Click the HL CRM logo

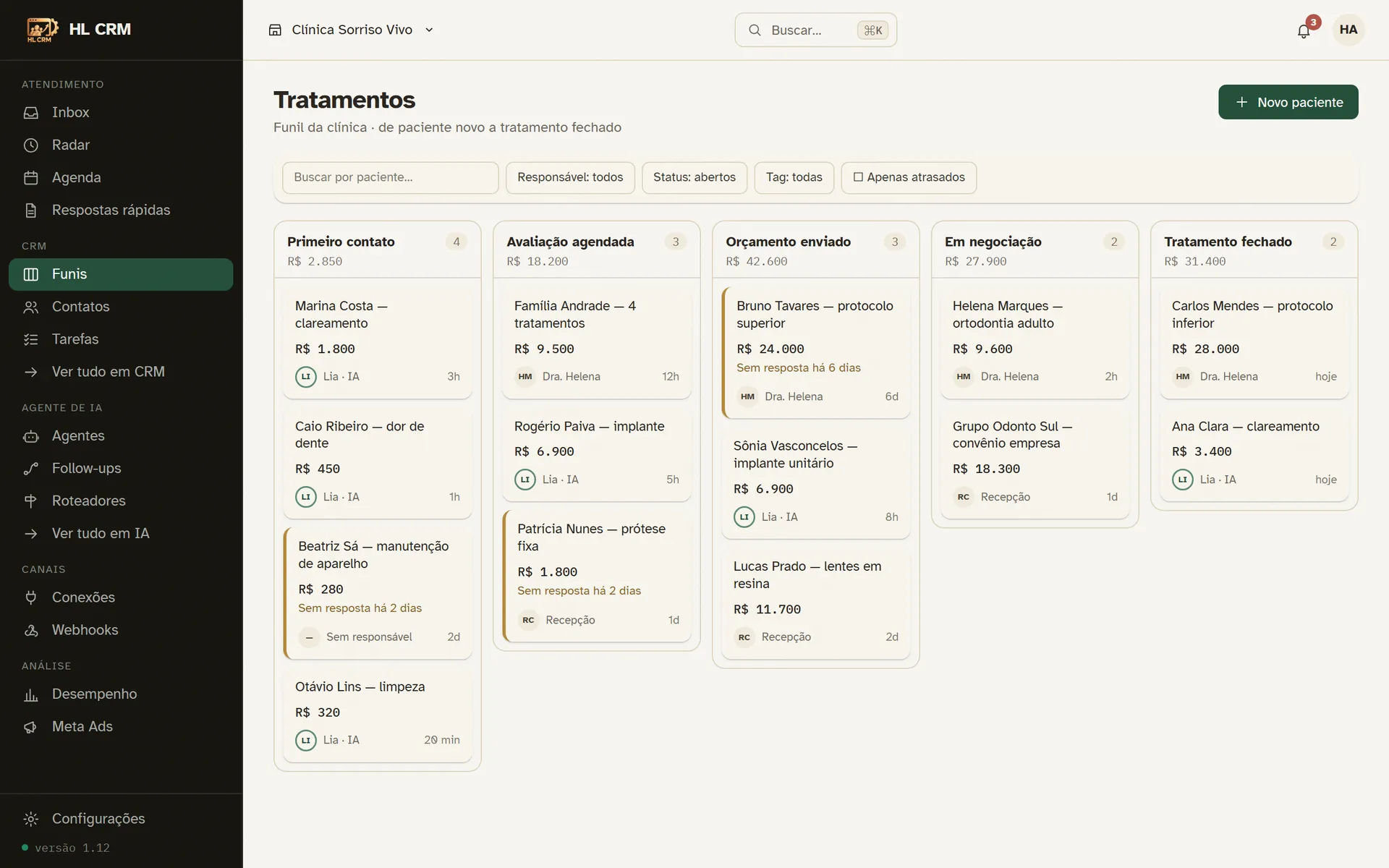pyautogui.click(x=43, y=30)
